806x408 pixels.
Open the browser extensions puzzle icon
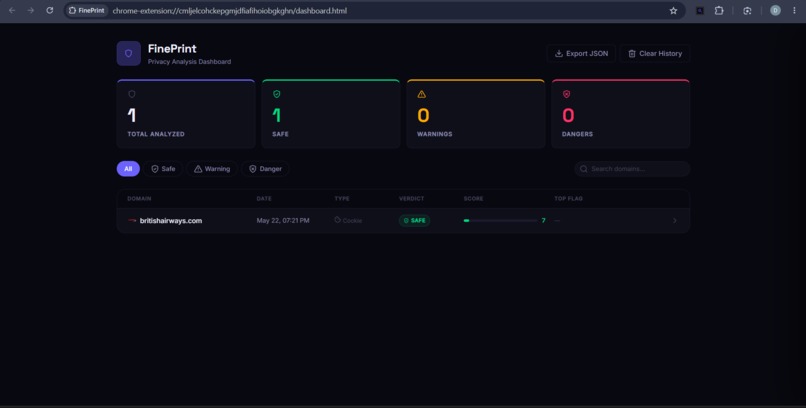click(719, 10)
